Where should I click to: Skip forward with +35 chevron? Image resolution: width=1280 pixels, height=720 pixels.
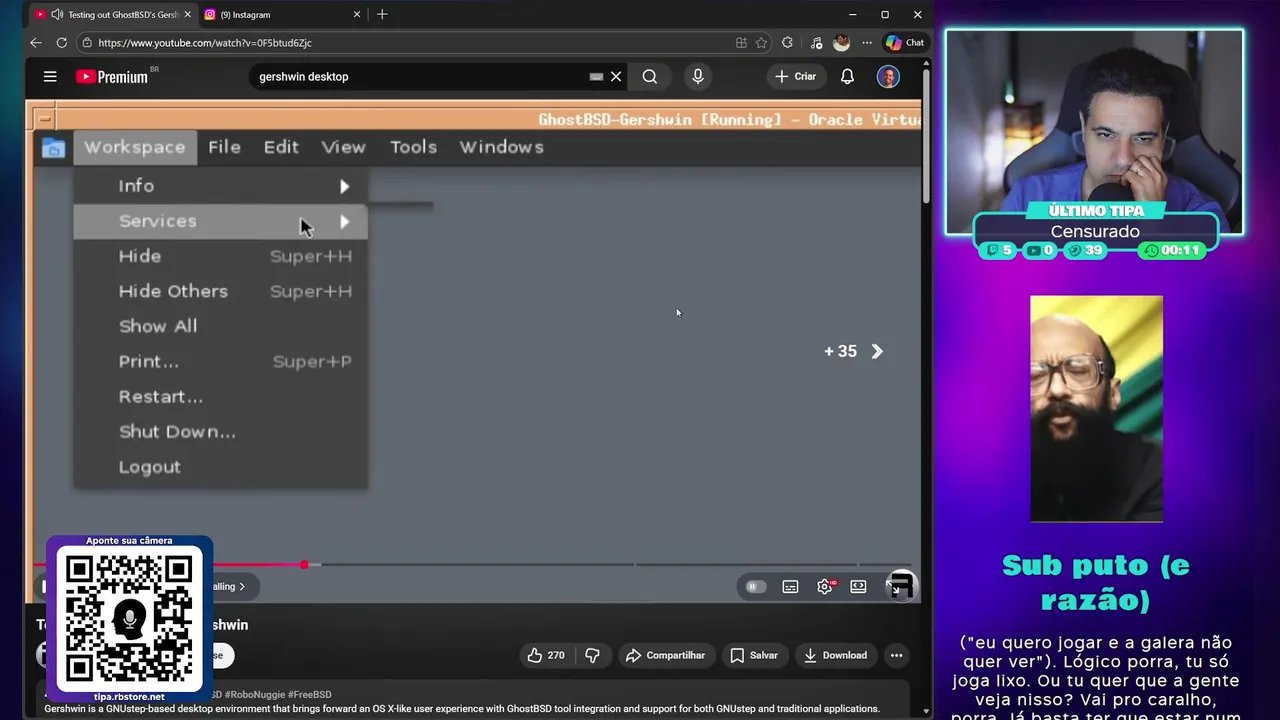[x=877, y=351]
